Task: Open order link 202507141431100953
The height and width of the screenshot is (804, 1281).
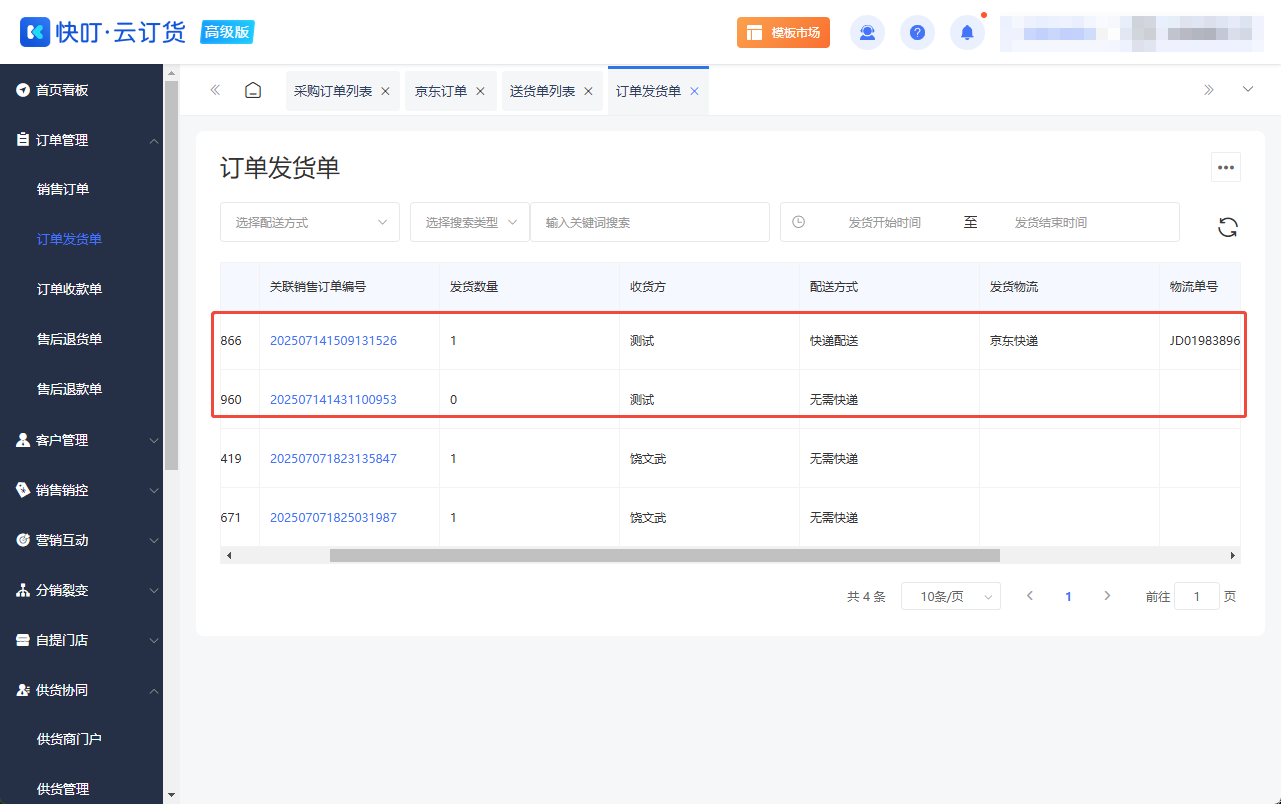Action: click(x=333, y=399)
